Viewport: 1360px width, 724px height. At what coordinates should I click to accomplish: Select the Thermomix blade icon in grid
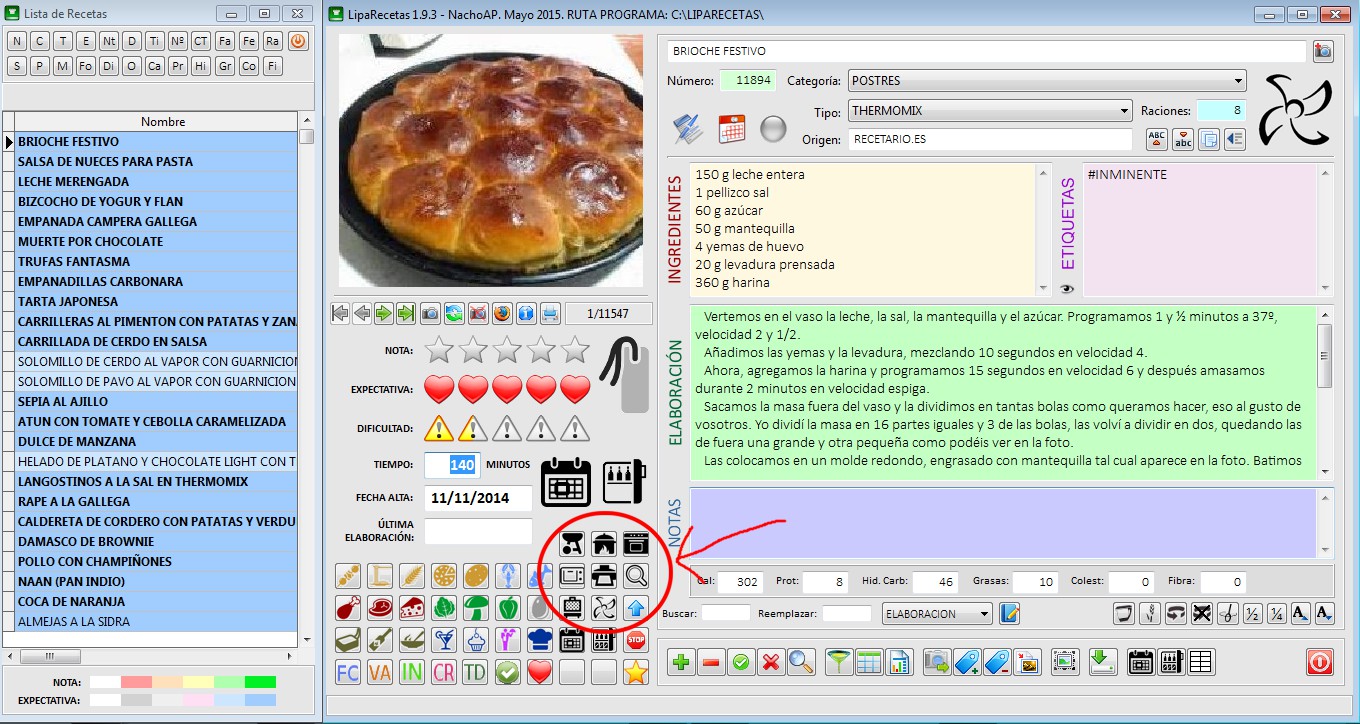coord(604,608)
